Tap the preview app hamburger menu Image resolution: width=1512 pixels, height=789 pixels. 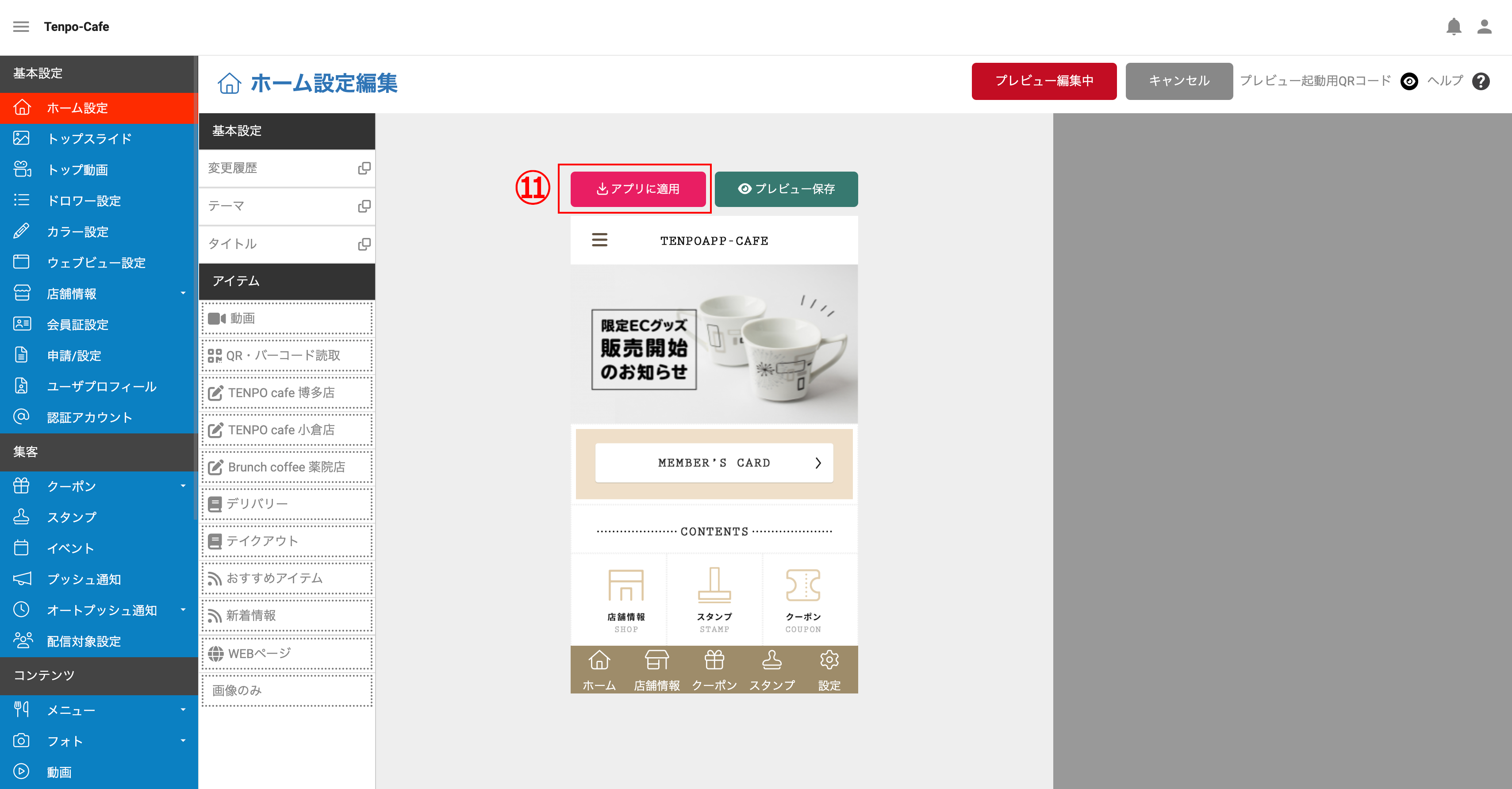pos(599,240)
